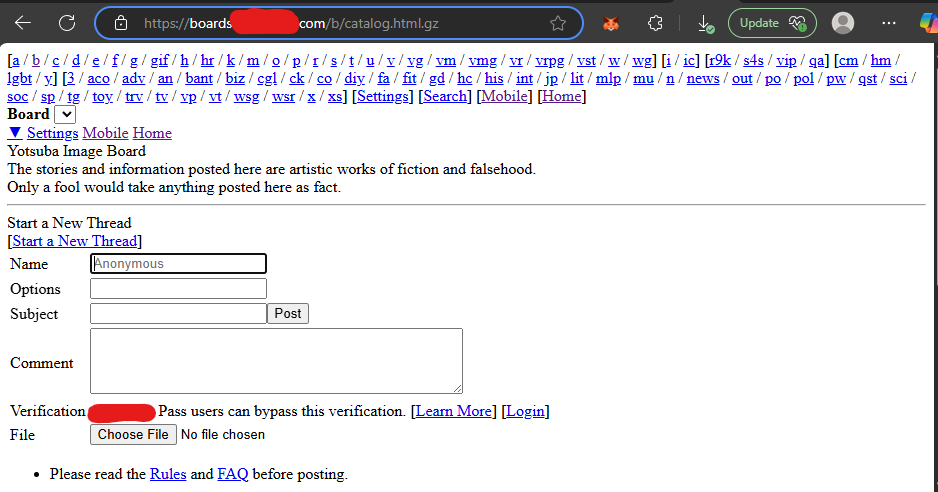Open site info via the lock icon
Viewport: 938px width, 492px height.
(121, 23)
